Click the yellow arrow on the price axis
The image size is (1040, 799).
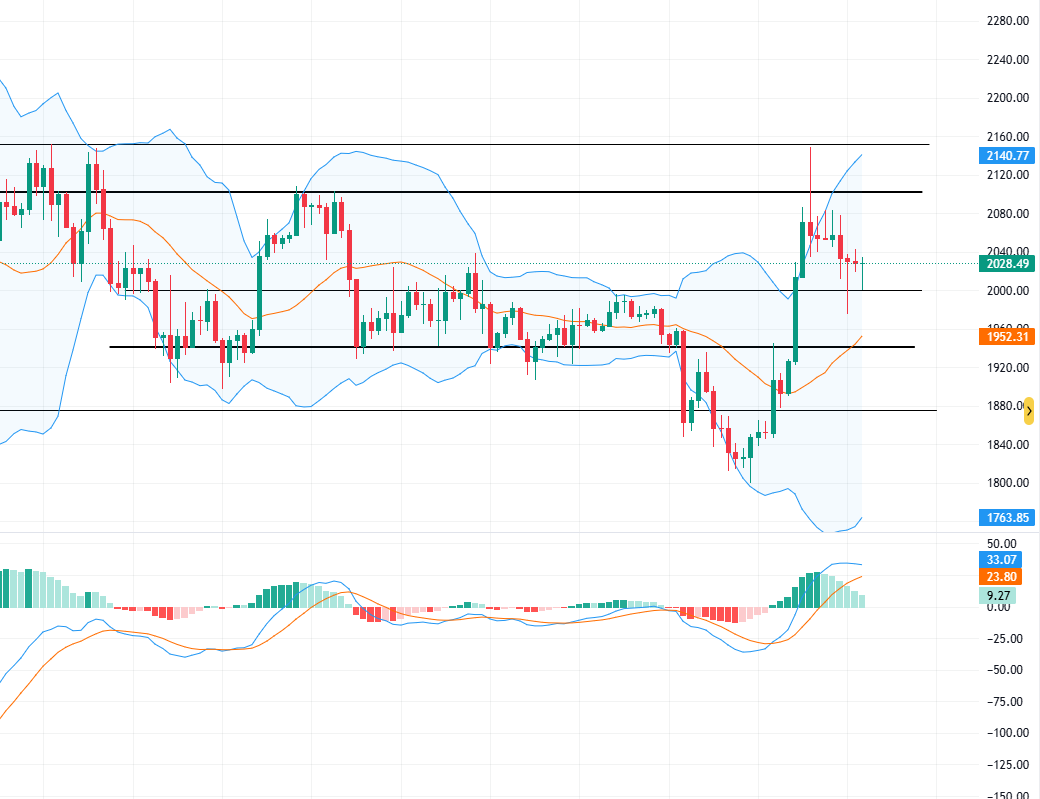click(x=1028, y=410)
